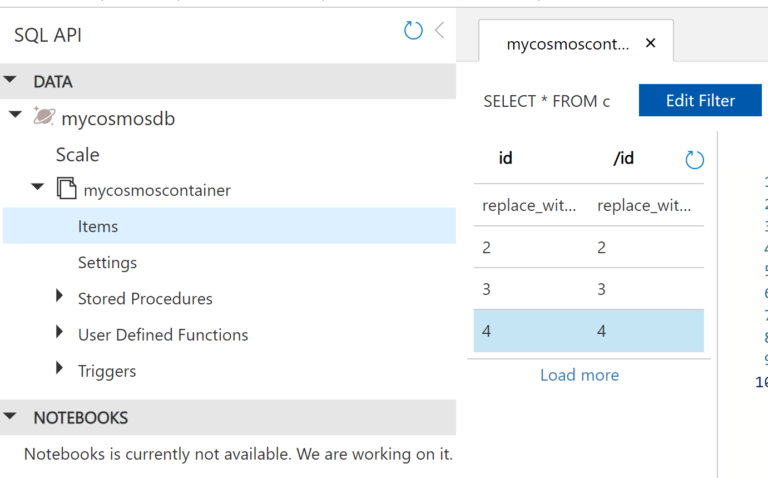Open Items under mycosmoscontainer

pyautogui.click(x=229, y=226)
